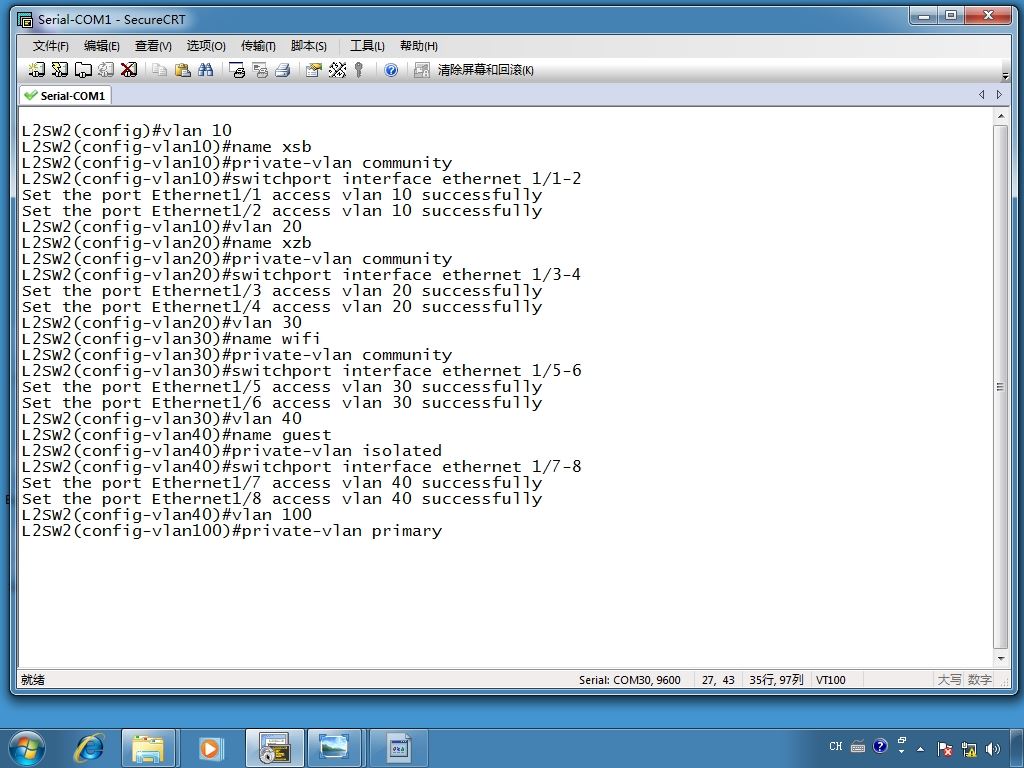The width and height of the screenshot is (1024, 768).
Task: Click the terminal scrollbar up arrow
Action: [x=1000, y=116]
